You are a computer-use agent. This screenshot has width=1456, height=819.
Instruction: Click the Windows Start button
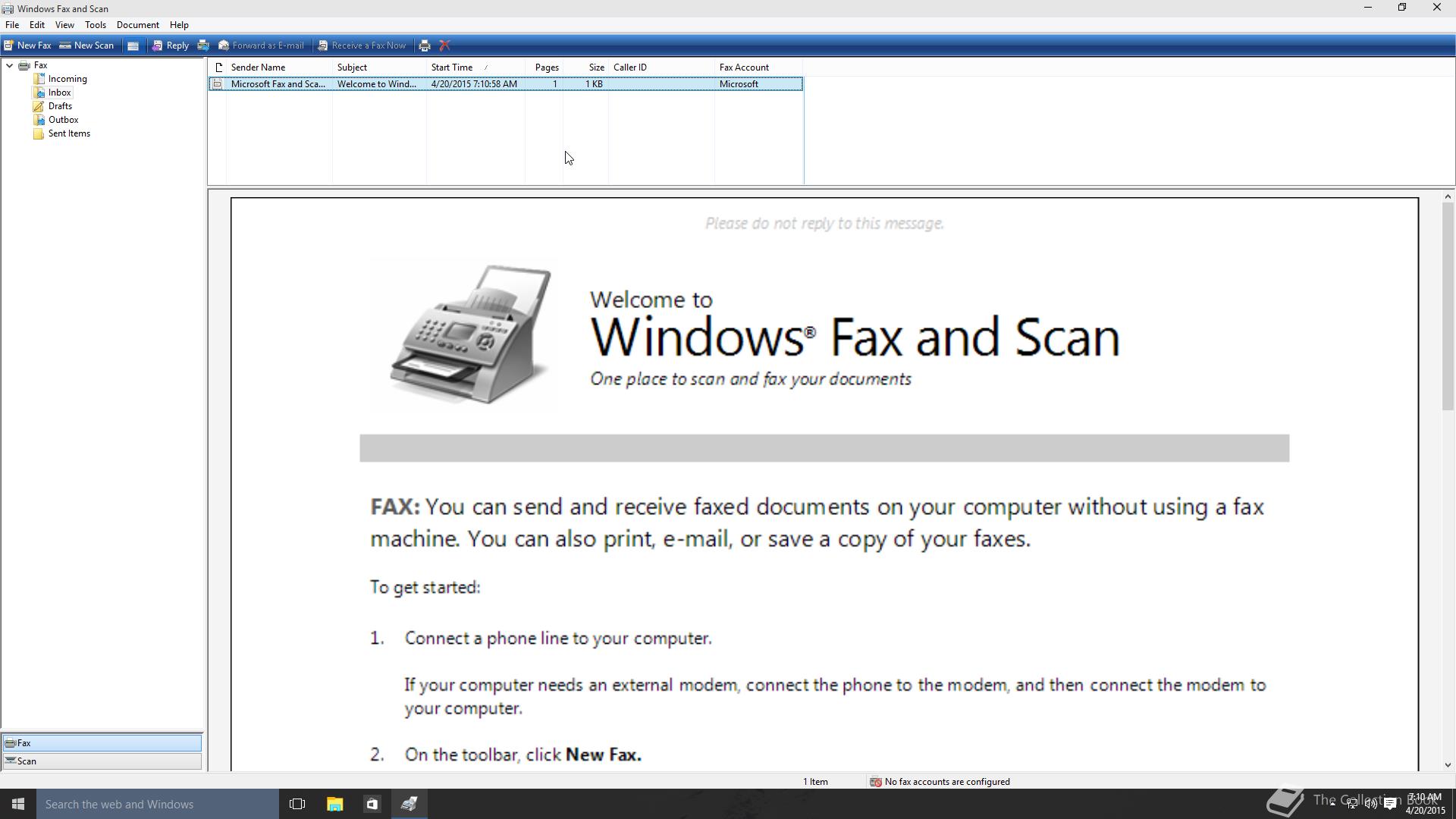18,804
